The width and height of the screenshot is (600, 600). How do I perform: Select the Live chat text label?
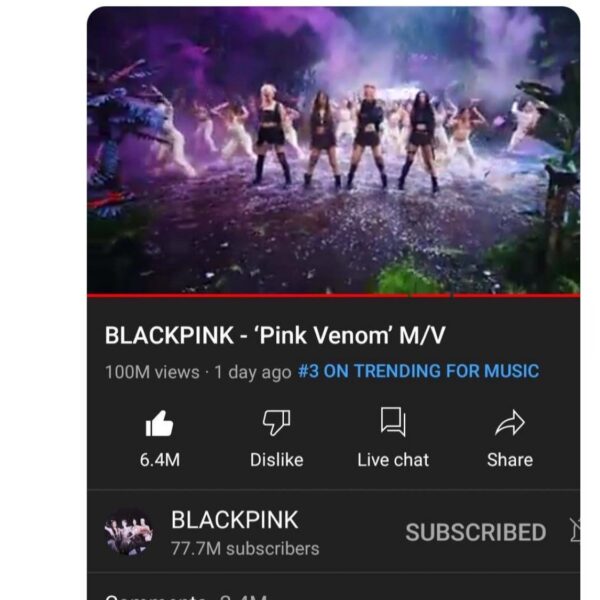[x=393, y=460]
